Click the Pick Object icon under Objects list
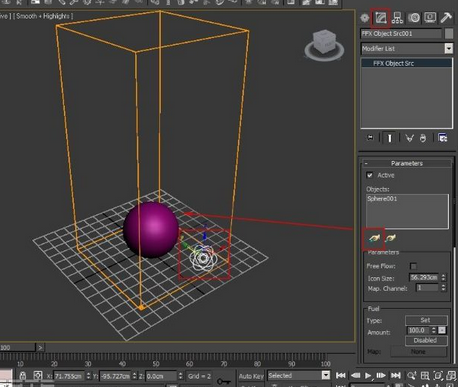The height and width of the screenshot is (387, 458). 374,238
